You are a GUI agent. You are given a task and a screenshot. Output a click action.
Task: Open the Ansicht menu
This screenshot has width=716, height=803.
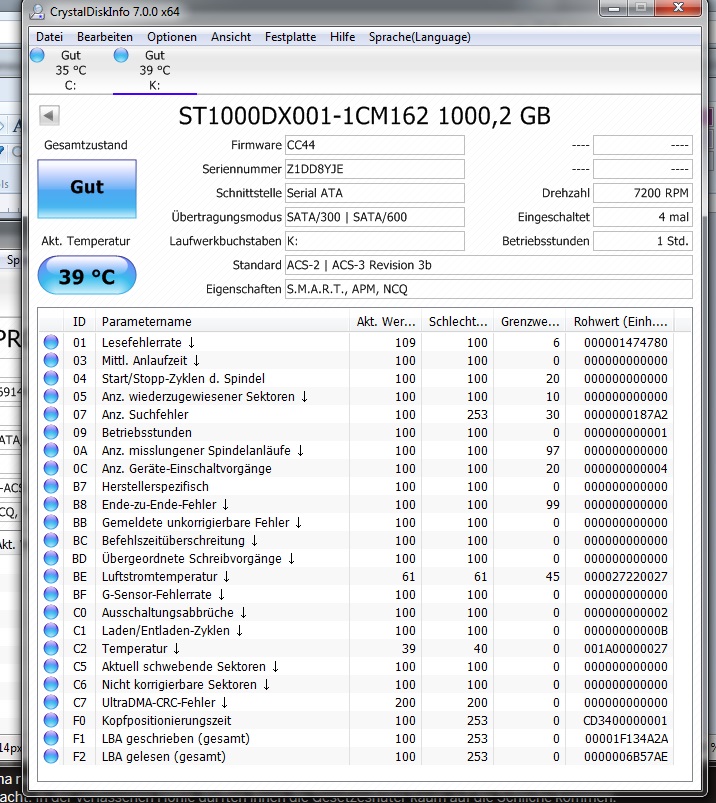231,37
